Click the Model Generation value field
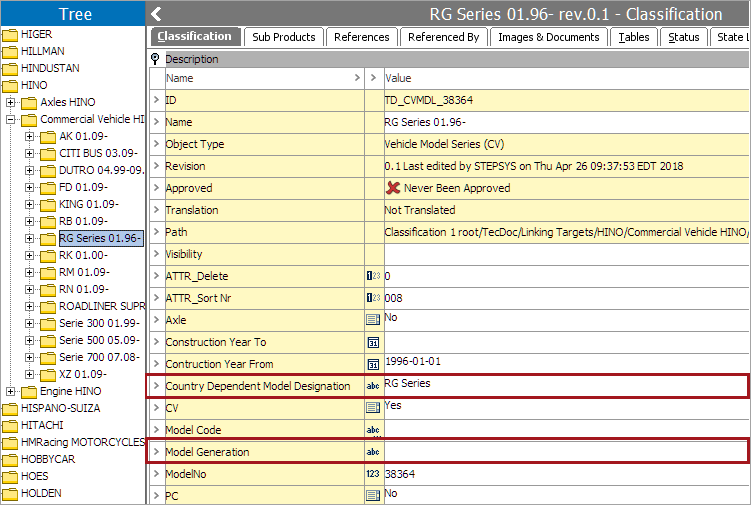This screenshot has height=505, width=751. [x=565, y=452]
